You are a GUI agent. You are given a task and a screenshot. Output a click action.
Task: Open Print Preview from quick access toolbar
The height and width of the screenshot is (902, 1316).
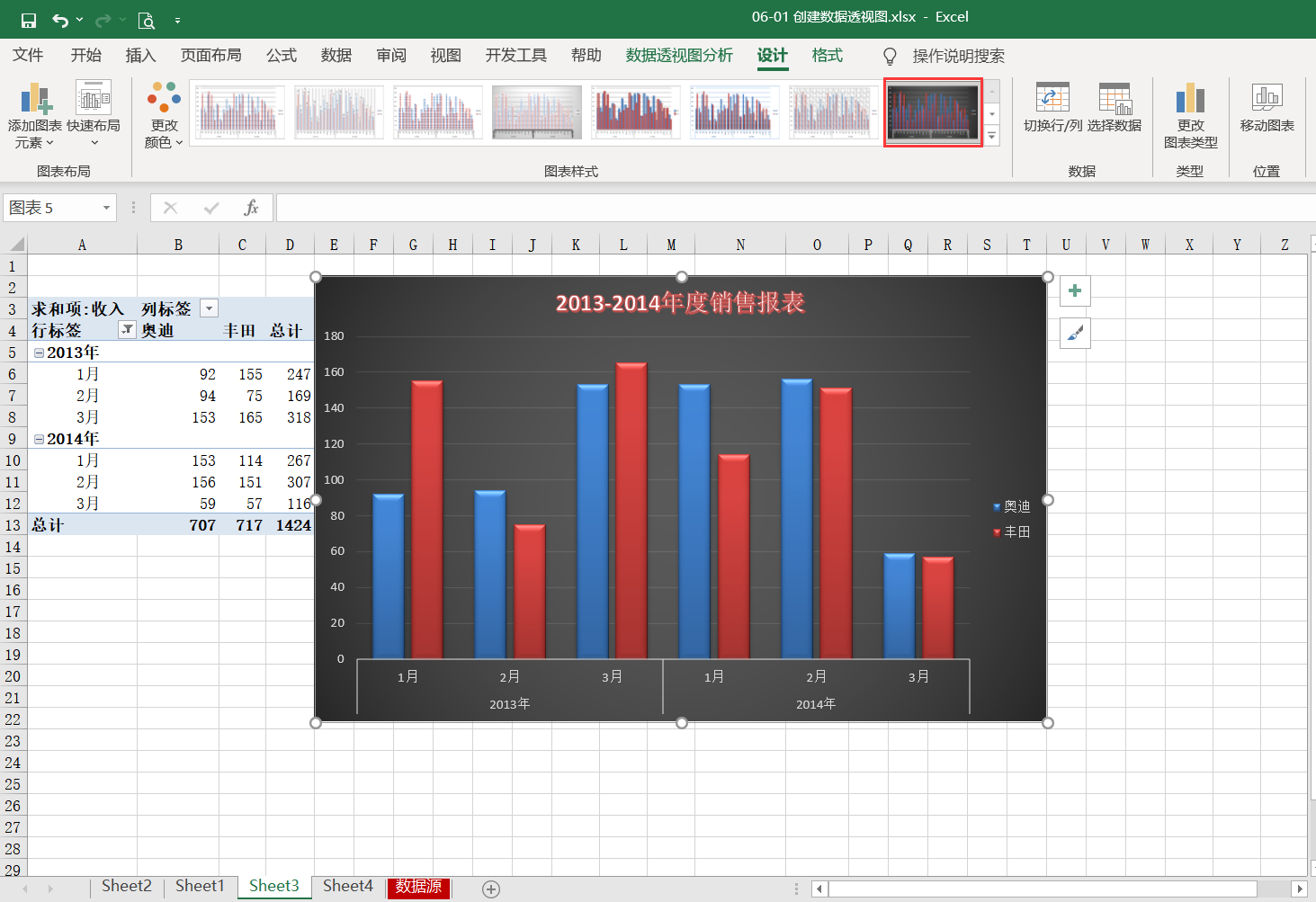pos(147,20)
